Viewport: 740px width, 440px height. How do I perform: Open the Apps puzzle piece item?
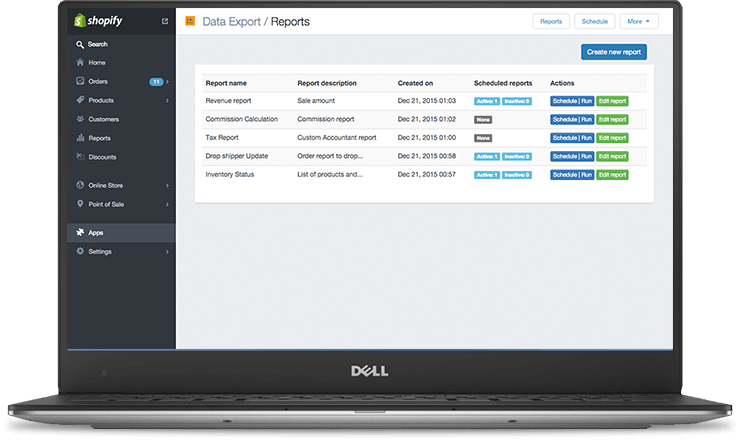[x=95, y=233]
